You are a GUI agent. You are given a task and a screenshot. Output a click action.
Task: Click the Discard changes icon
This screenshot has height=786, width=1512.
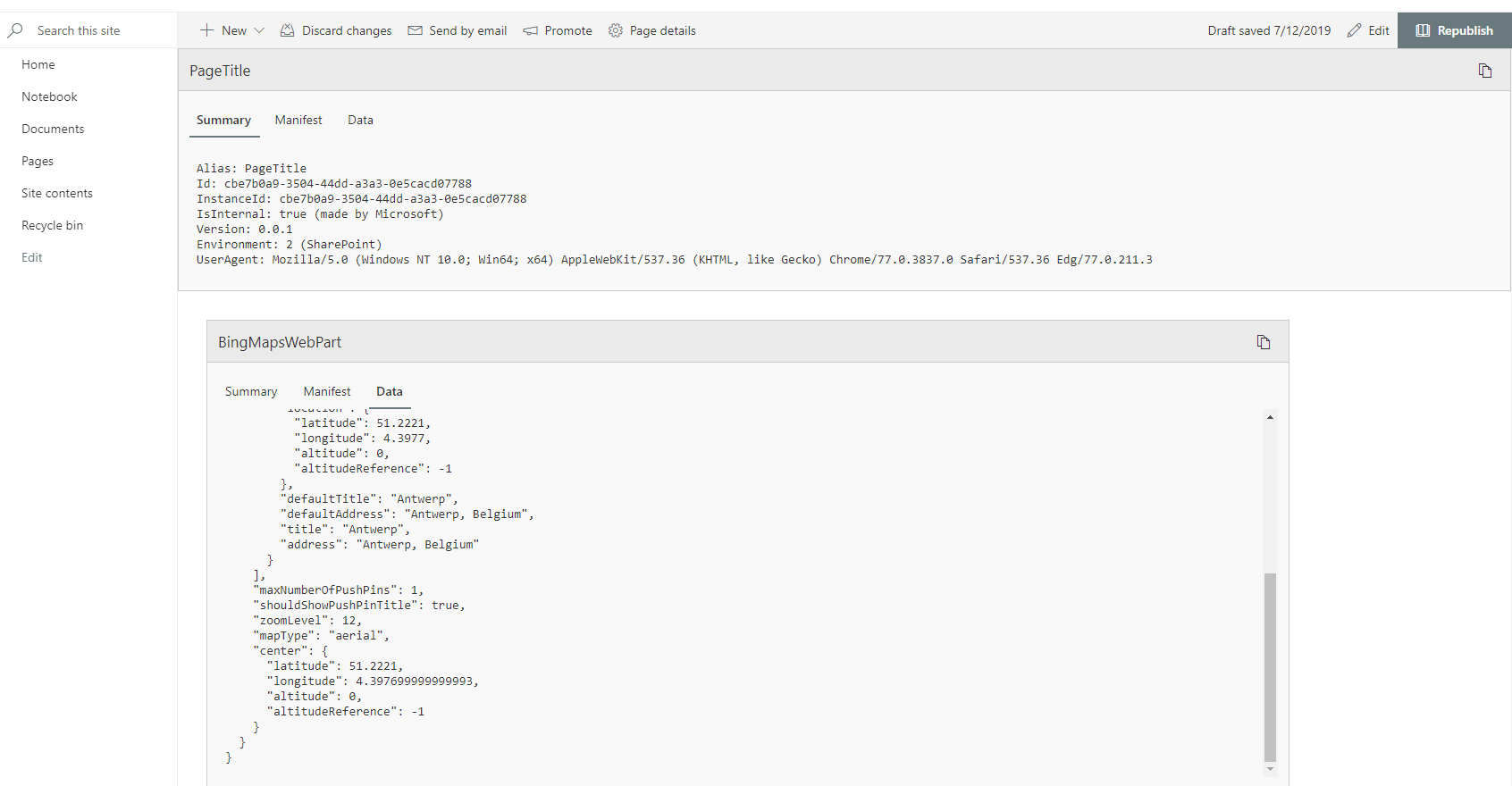pyautogui.click(x=287, y=30)
